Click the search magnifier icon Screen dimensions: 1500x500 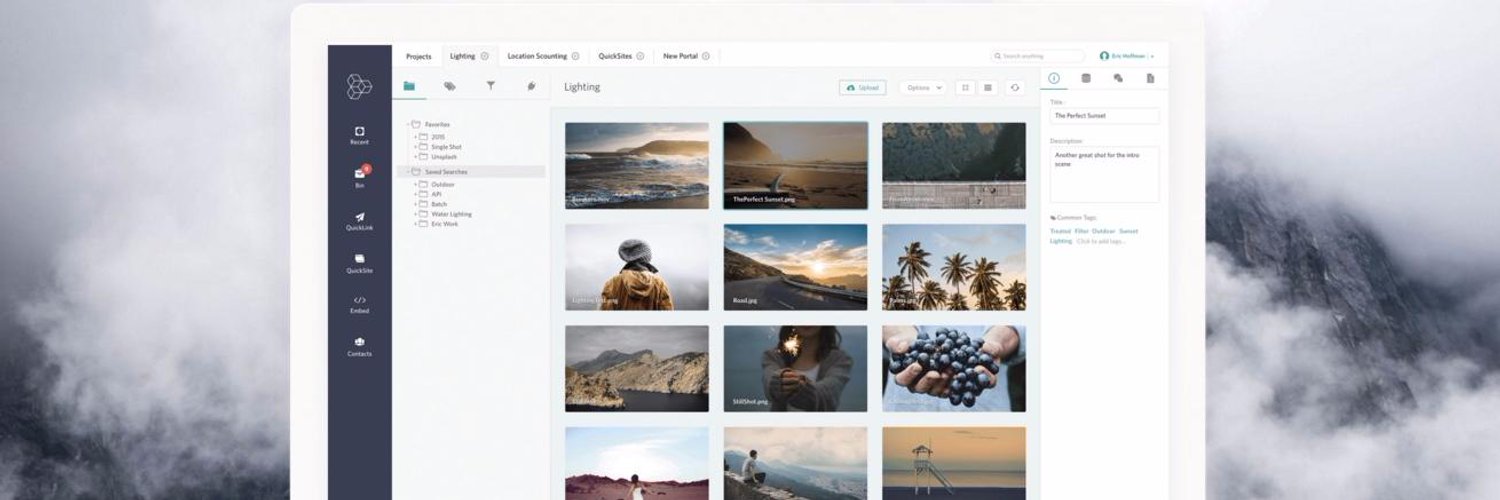(x=998, y=56)
